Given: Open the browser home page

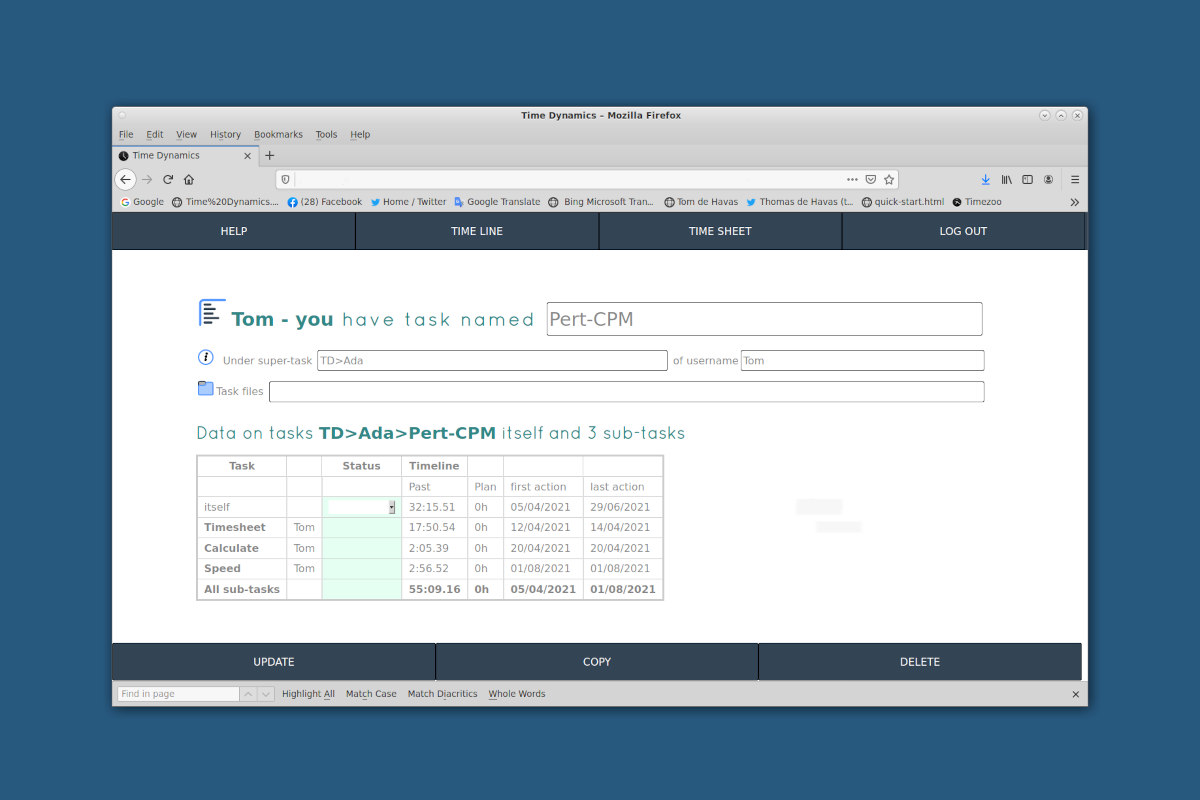Looking at the screenshot, I should point(189,179).
